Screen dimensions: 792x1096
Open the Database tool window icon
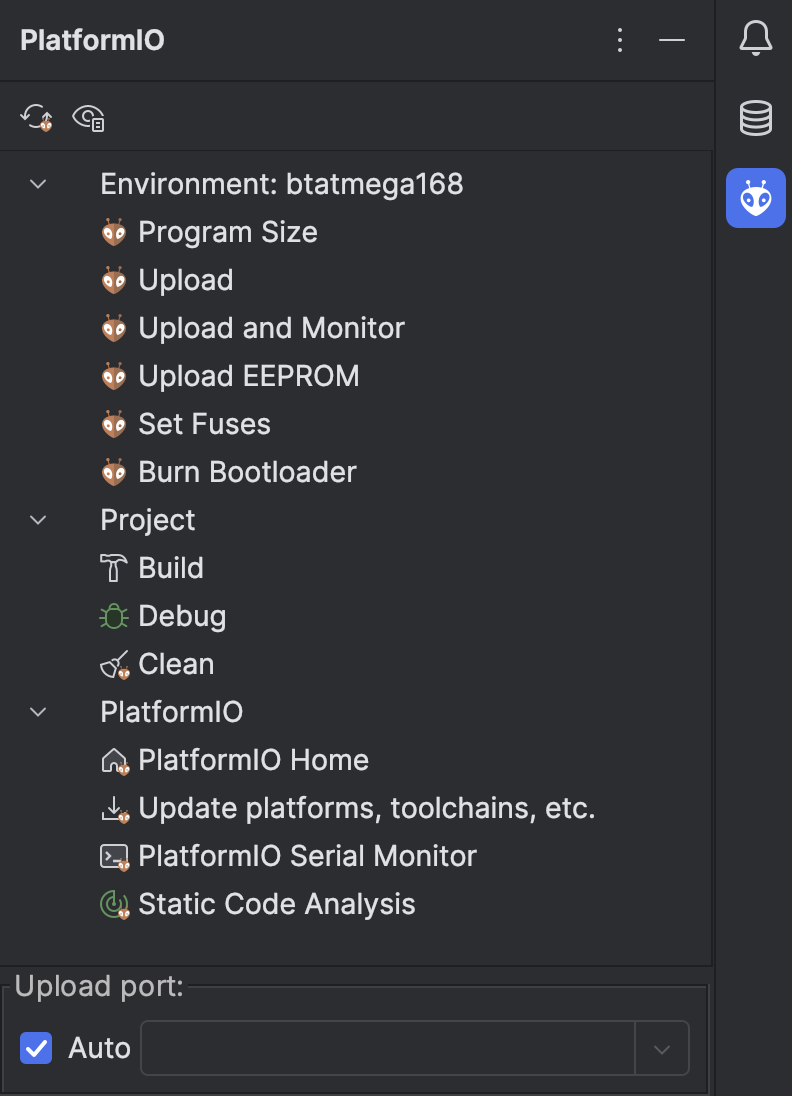(x=755, y=118)
